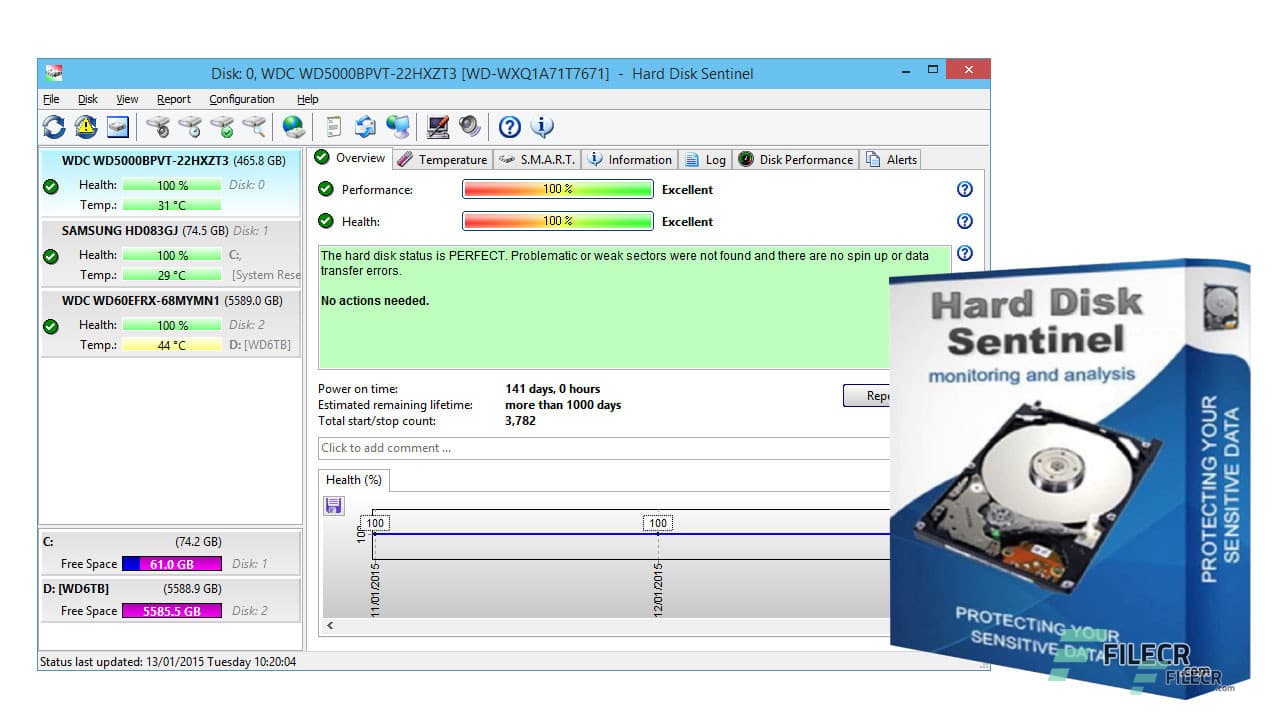Image resolution: width=1280 pixels, height=720 pixels.
Task: Open the Configuration menu
Action: (241, 99)
